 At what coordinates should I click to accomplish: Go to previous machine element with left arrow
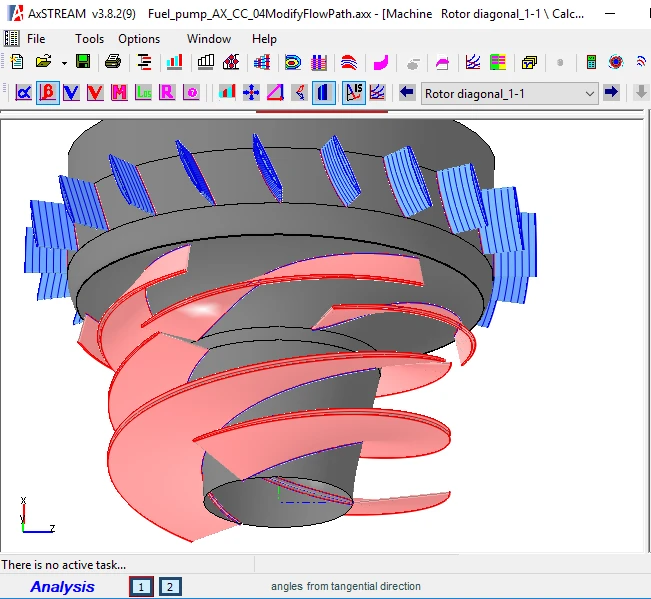[407, 93]
